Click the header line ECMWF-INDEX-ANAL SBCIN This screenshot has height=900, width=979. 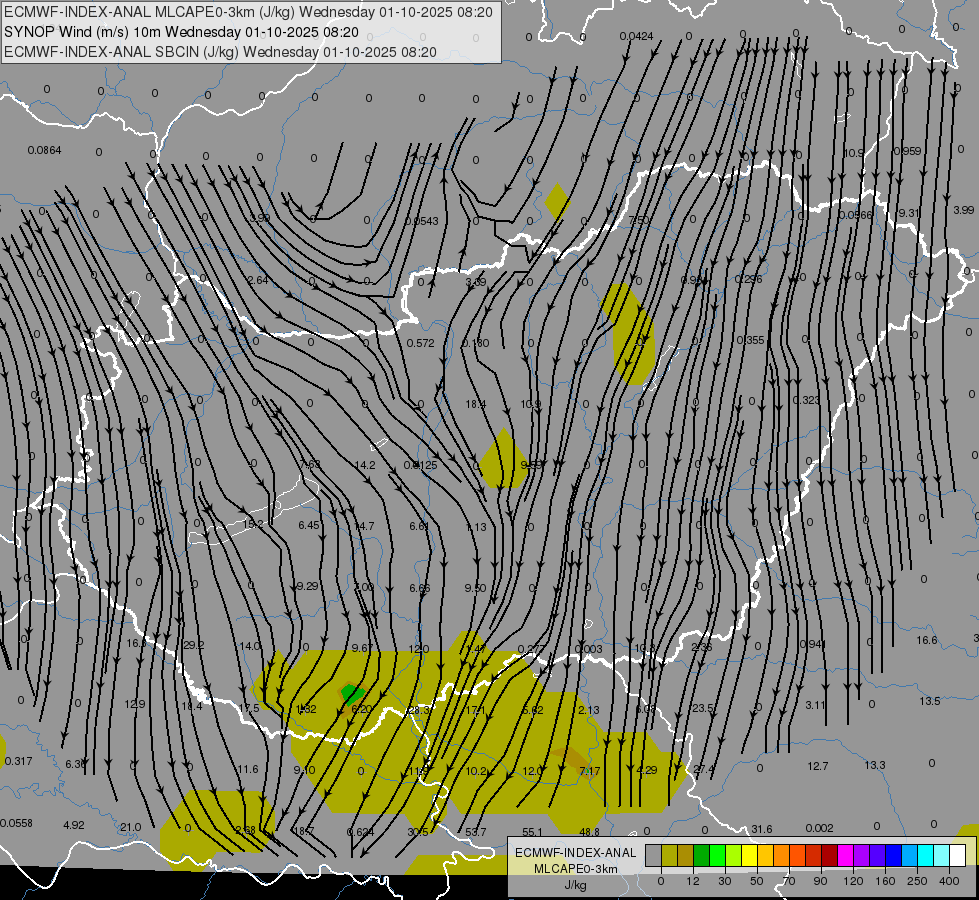click(220, 52)
